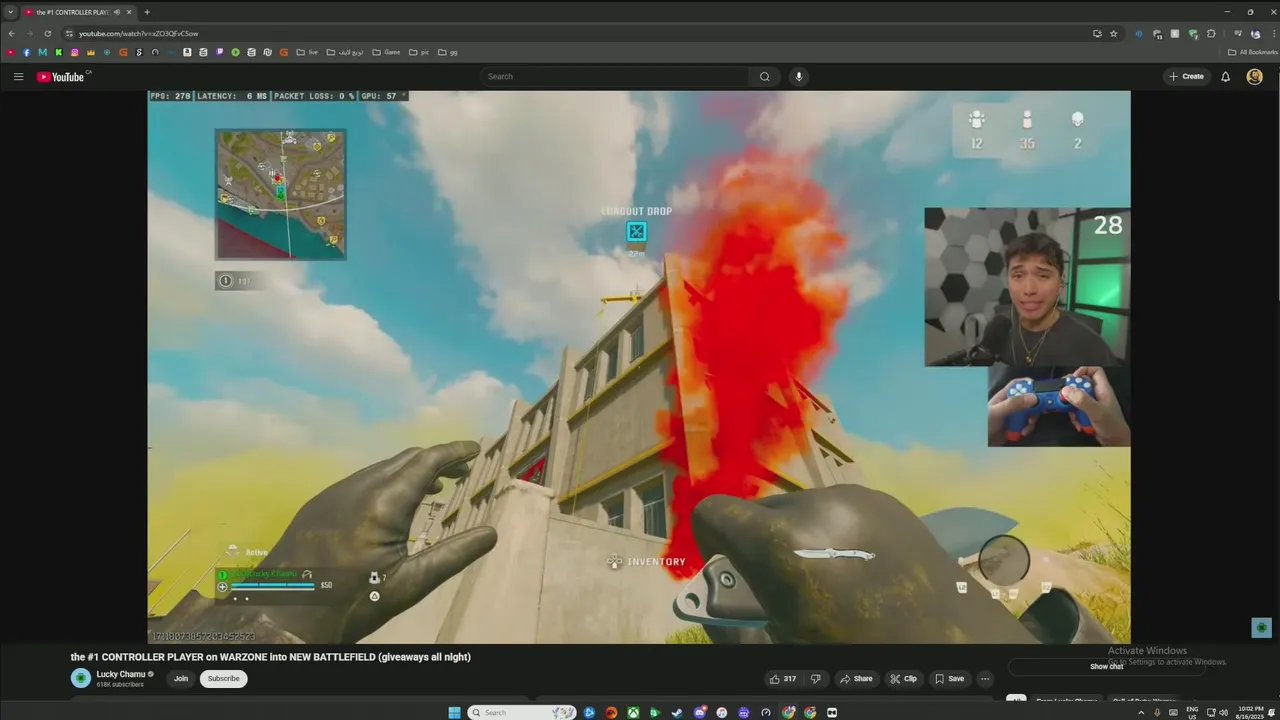Save the video to a playlist

coord(949,678)
